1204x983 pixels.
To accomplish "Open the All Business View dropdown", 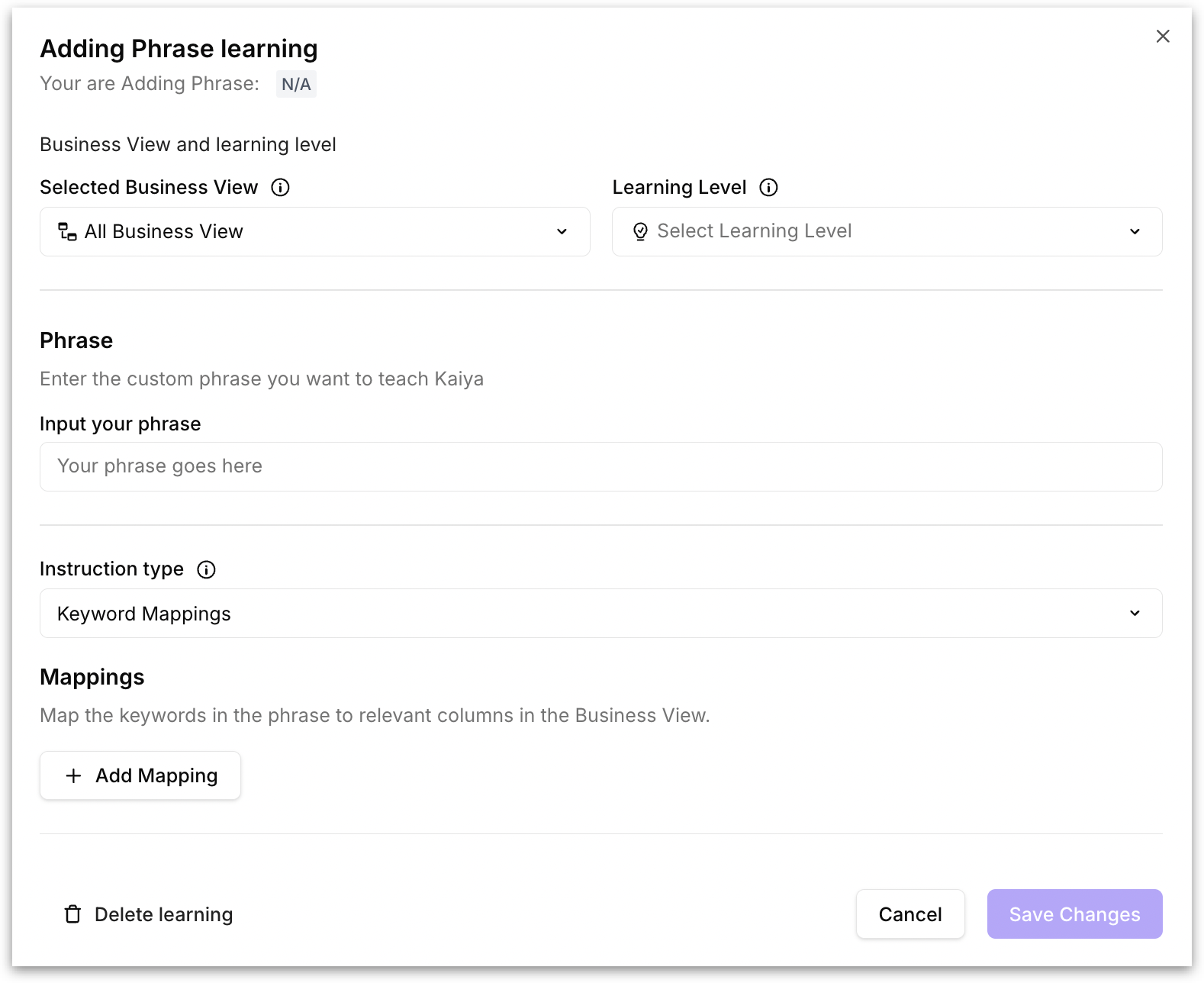I will click(314, 232).
